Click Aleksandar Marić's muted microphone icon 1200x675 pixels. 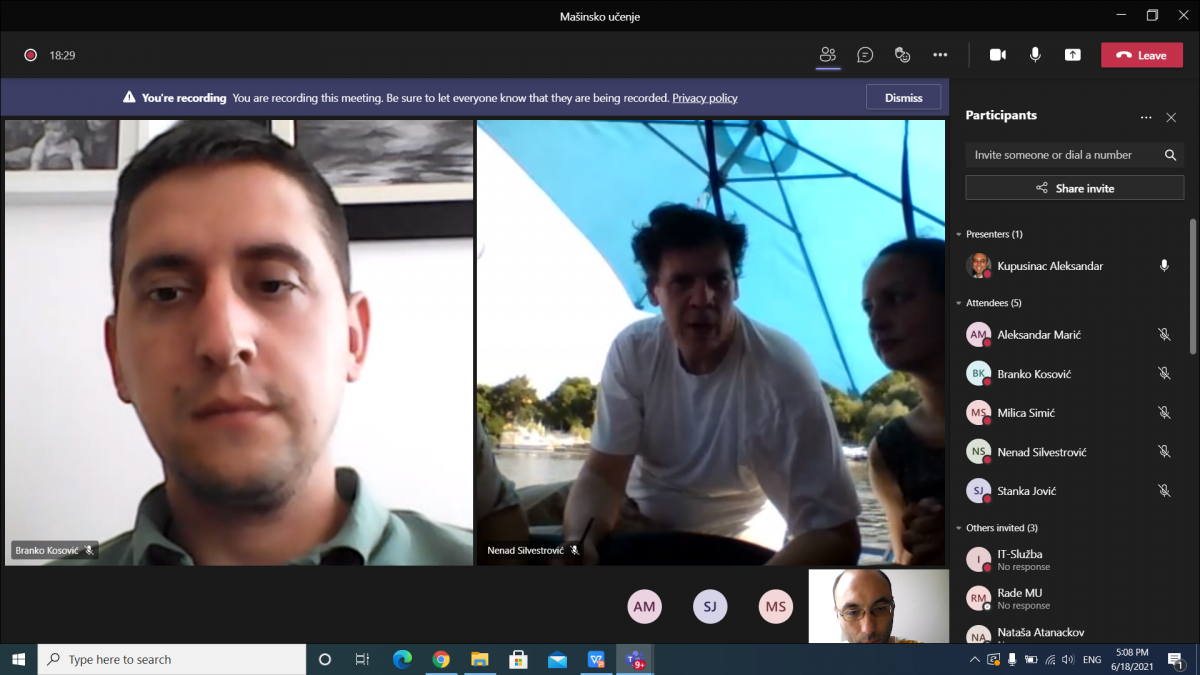(x=1164, y=335)
